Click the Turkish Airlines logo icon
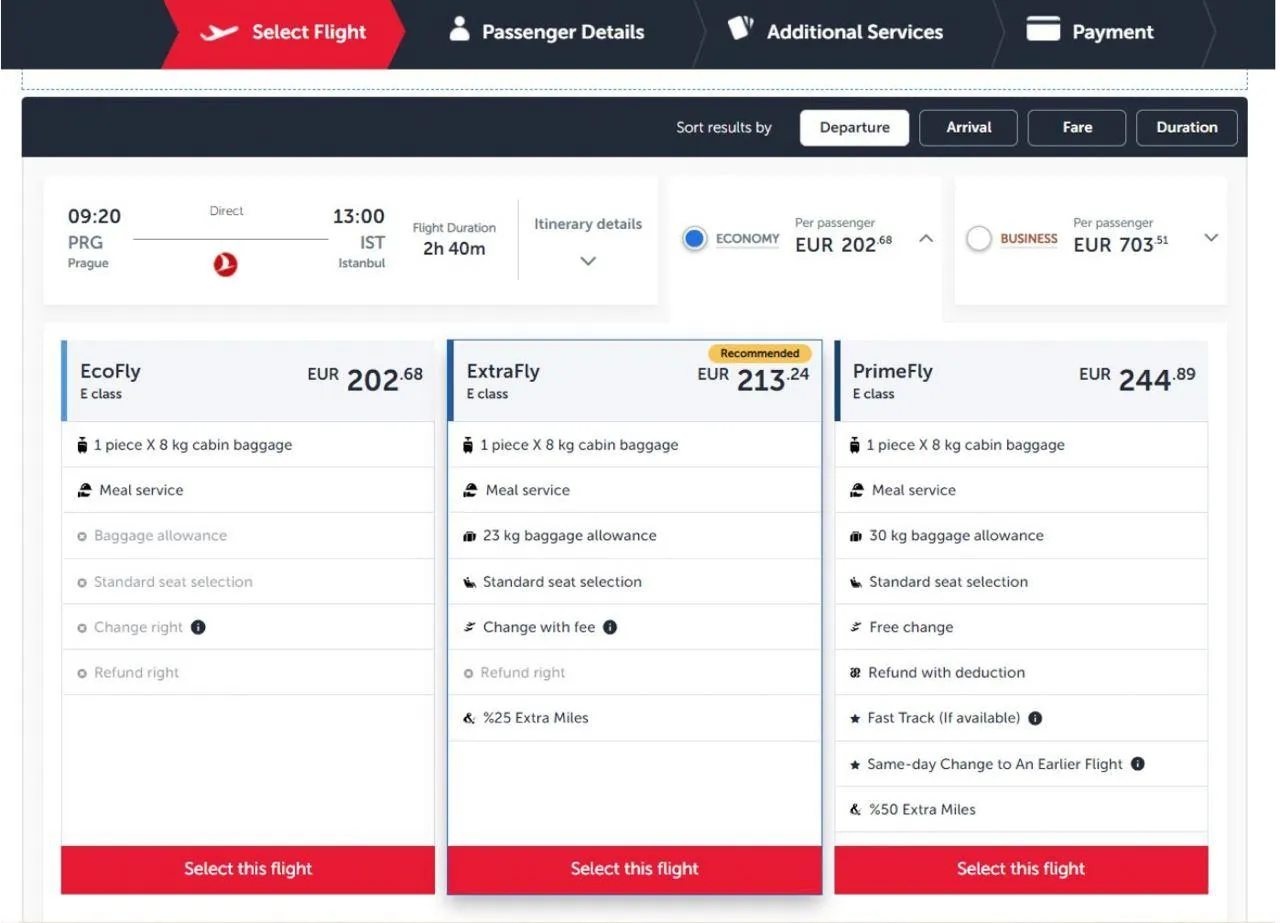Image resolution: width=1280 pixels, height=923 pixels. (226, 265)
